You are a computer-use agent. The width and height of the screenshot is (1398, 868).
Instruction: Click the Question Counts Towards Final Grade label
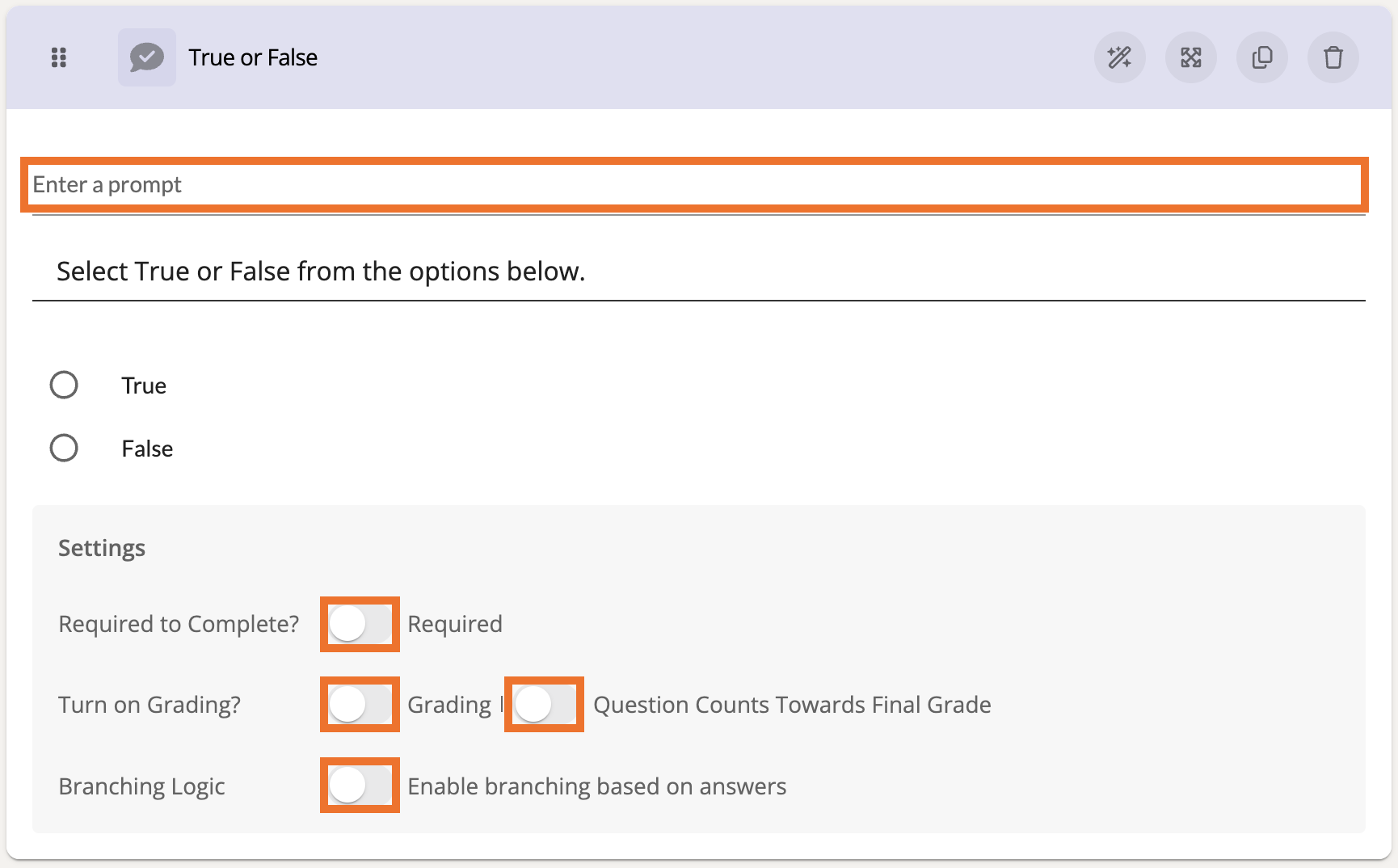[x=792, y=705]
